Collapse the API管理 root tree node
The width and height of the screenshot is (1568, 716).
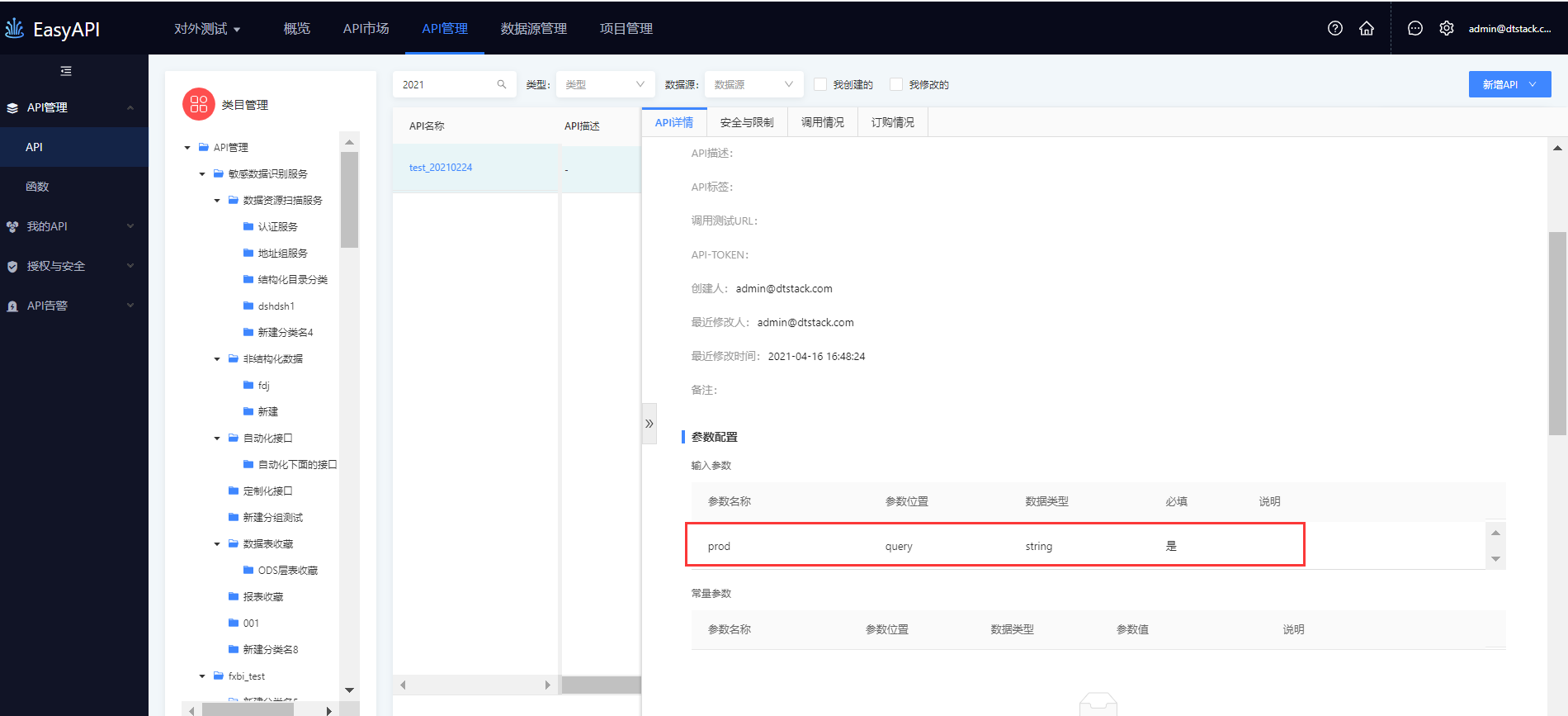[187, 148]
